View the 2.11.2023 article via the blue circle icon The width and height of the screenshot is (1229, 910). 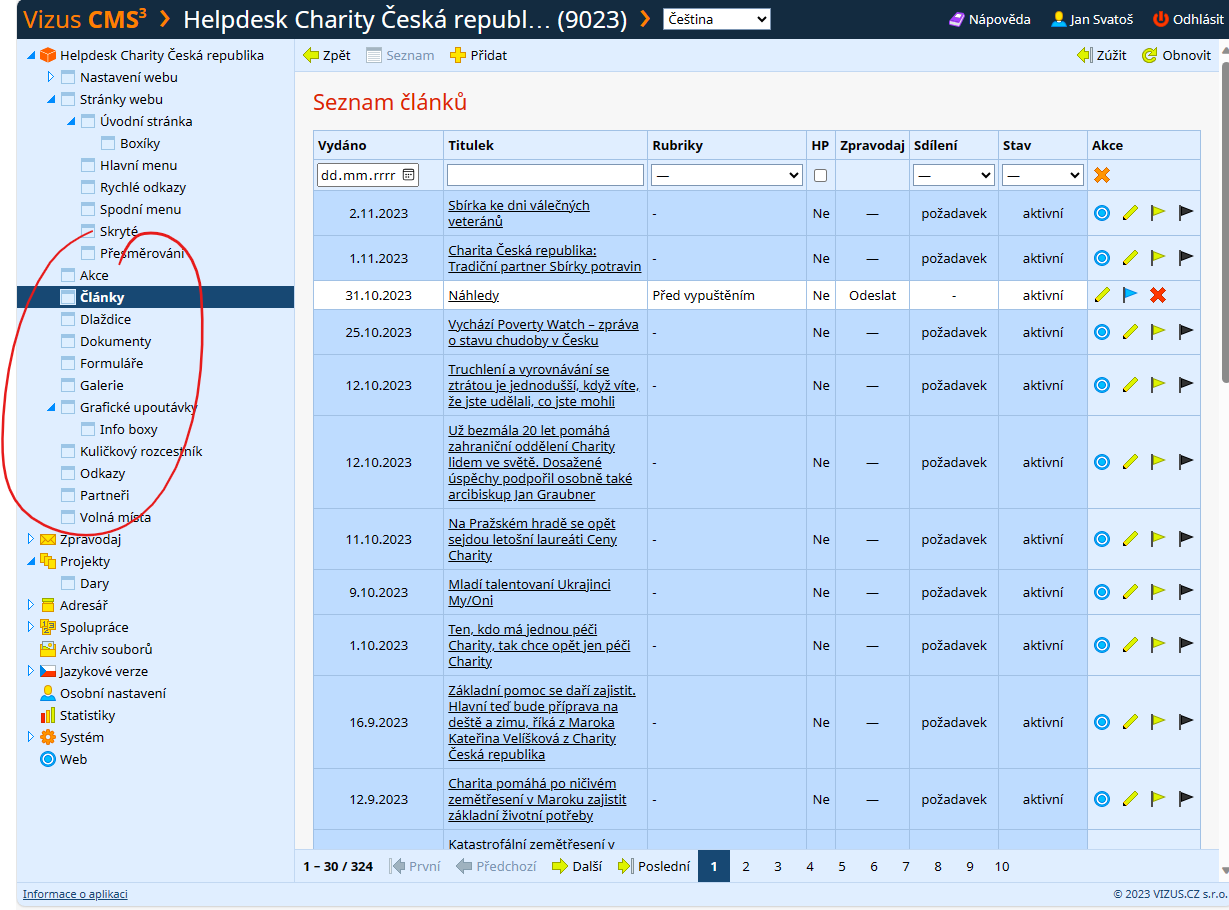tap(1102, 213)
